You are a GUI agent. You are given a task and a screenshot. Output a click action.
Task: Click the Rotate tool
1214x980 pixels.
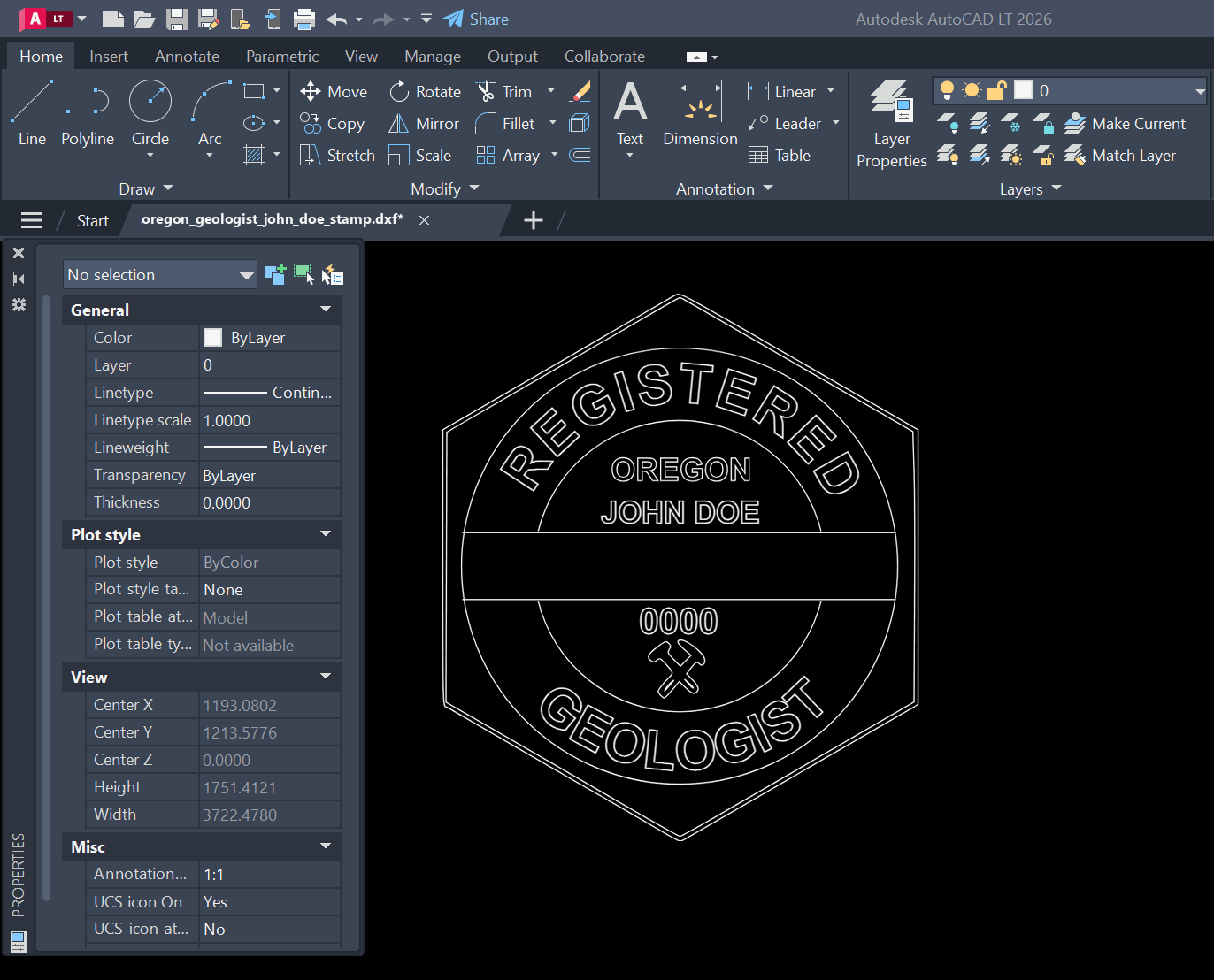426,92
